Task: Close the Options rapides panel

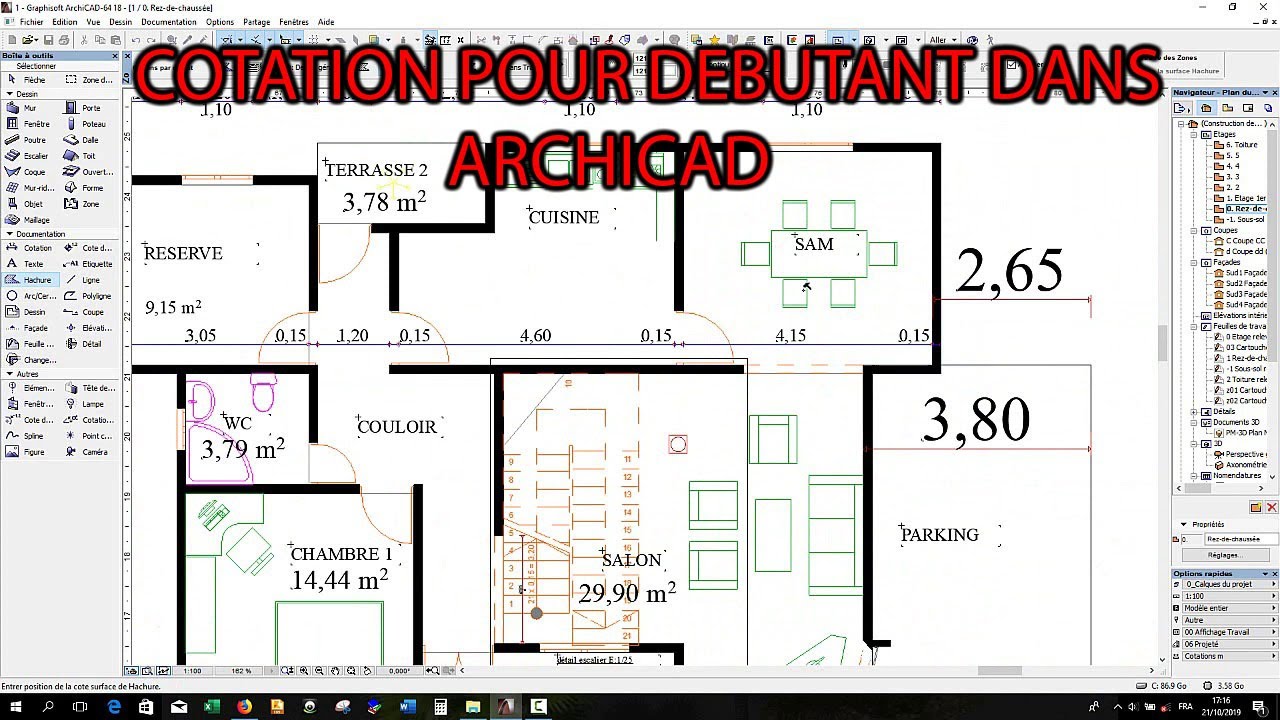Action: 1274,574
